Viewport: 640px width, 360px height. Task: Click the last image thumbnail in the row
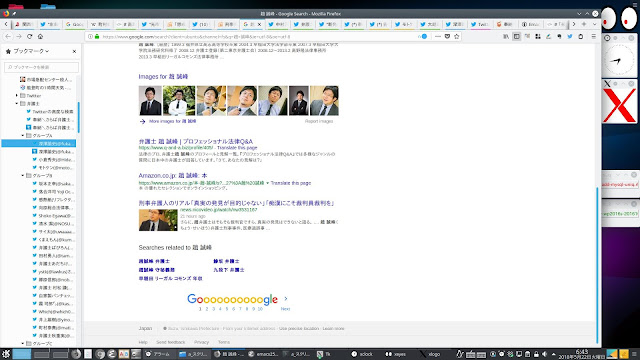[324, 101]
